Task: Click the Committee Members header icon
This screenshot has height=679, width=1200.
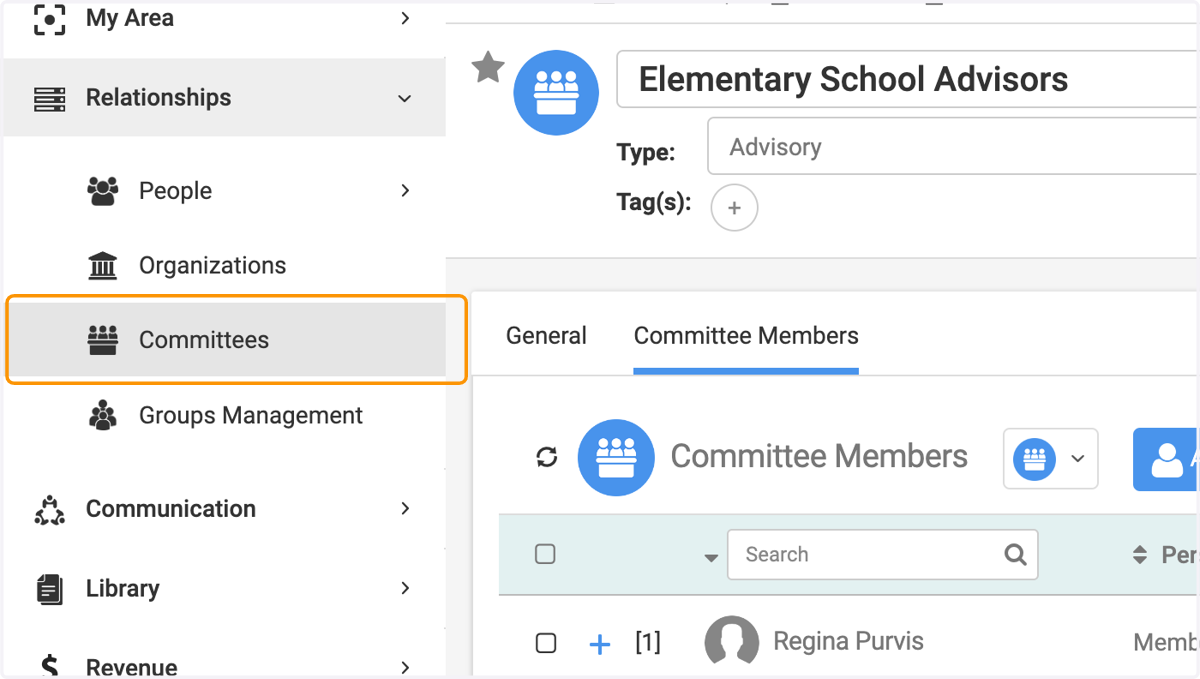Action: click(616, 458)
